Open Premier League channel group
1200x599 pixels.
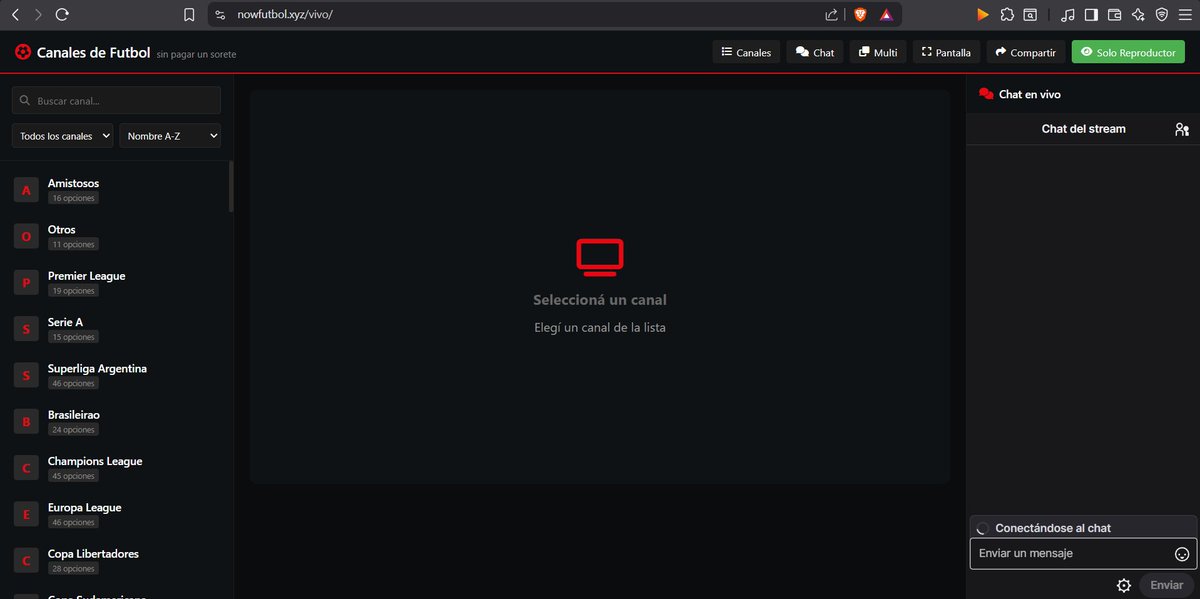[x=115, y=283]
